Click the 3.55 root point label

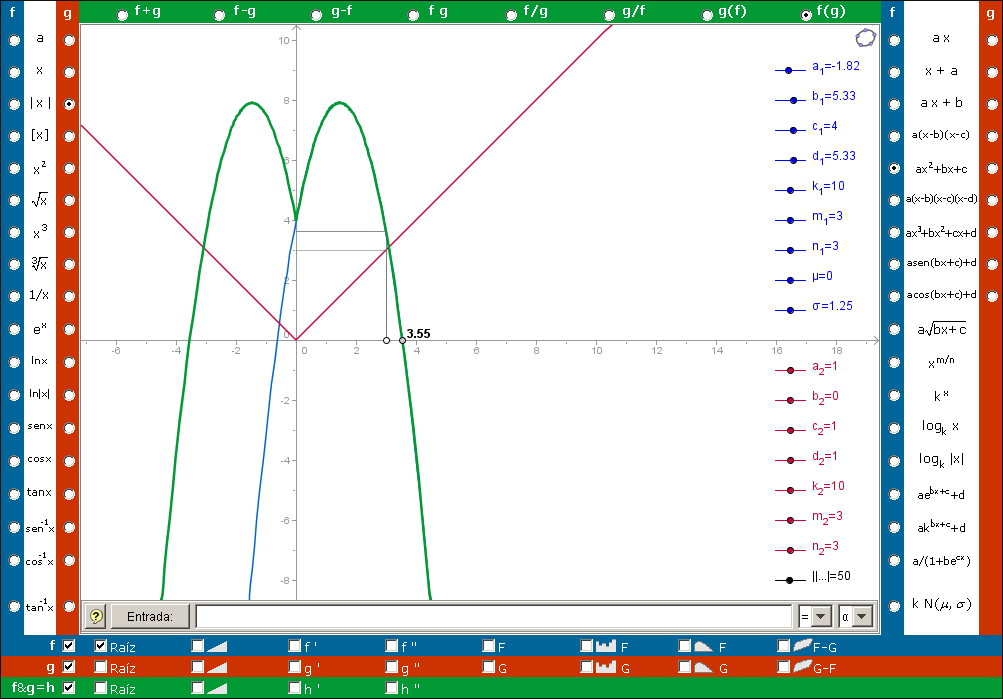click(418, 334)
